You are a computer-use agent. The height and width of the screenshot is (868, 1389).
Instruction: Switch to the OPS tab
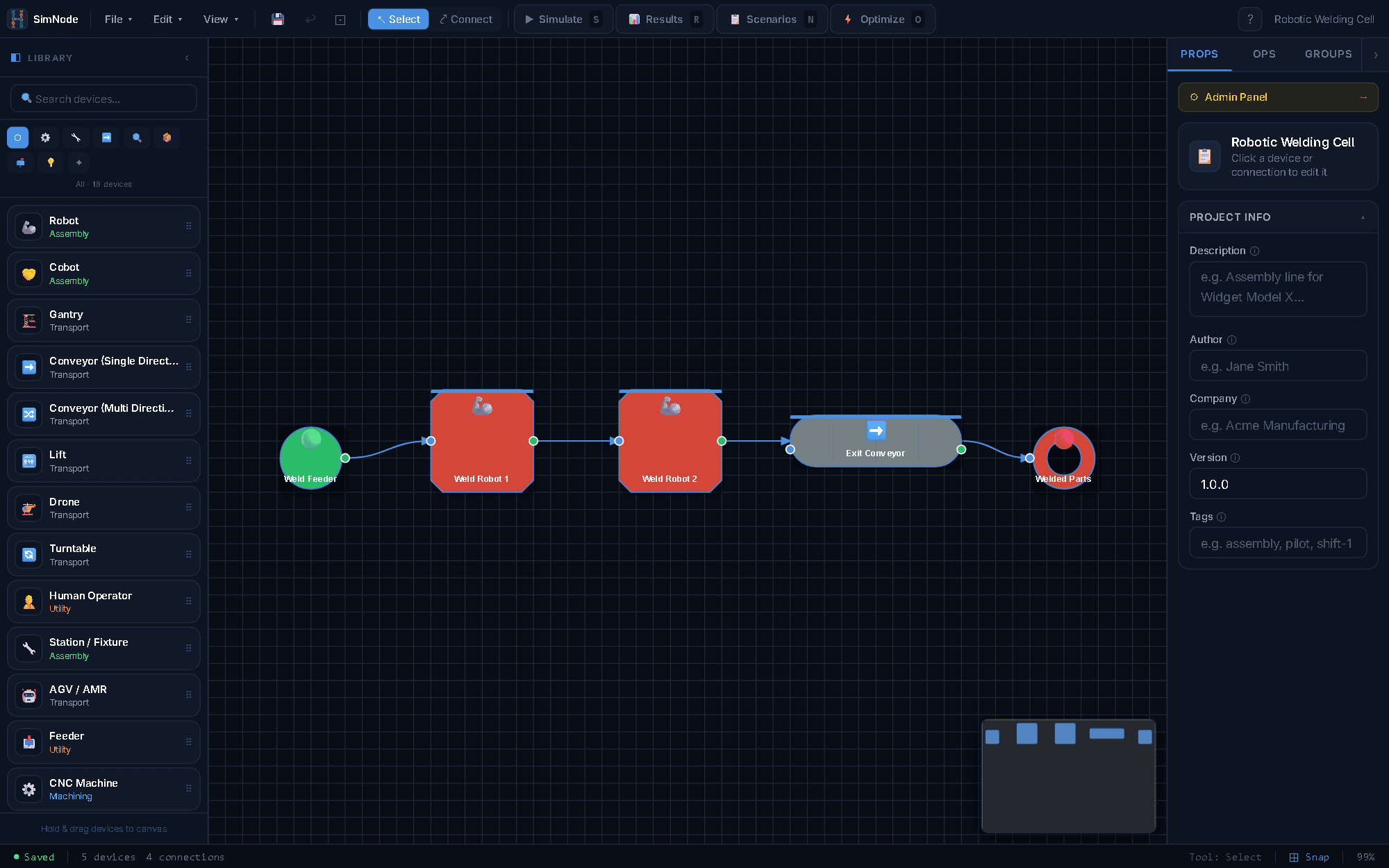pos(1264,54)
